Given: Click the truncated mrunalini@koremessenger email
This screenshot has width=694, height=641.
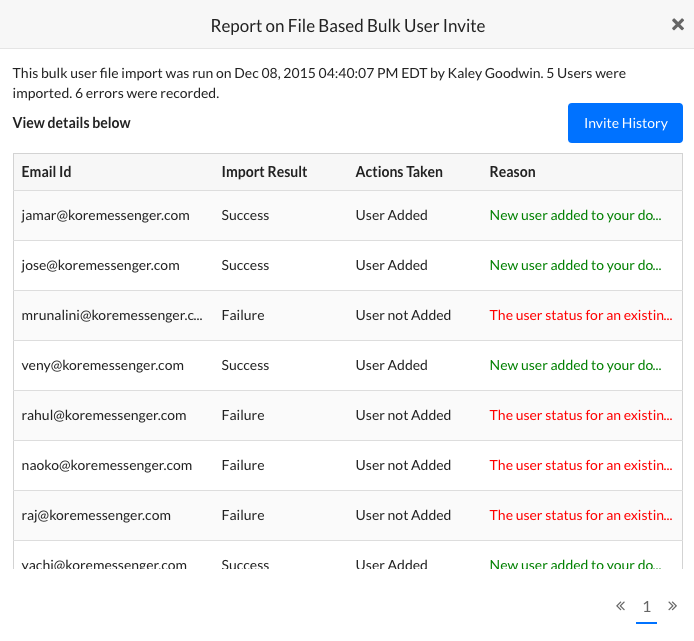Looking at the screenshot, I should point(111,315).
